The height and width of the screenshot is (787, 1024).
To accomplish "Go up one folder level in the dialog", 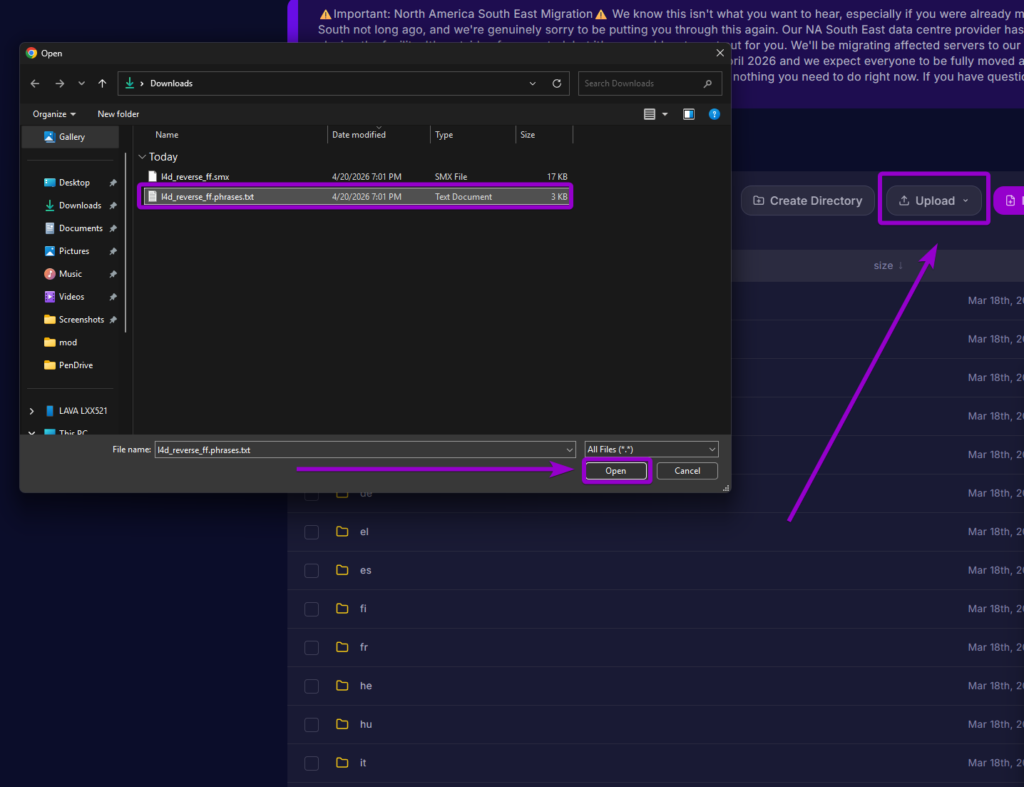I will [x=101, y=83].
